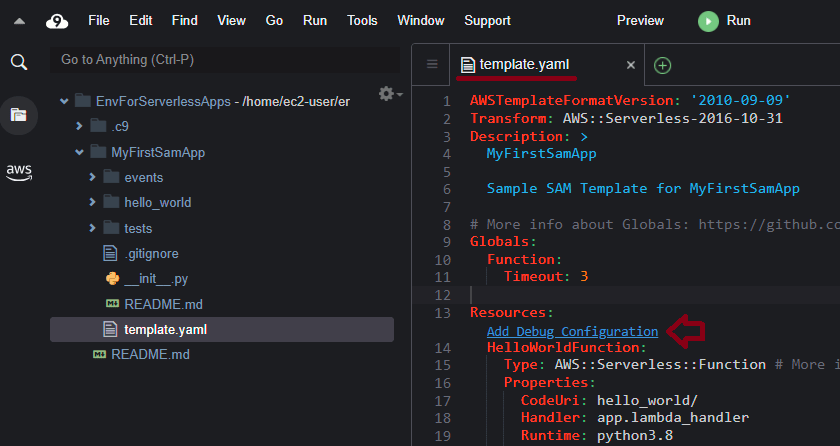
Task: Open the Environment file tree panel icon
Action: point(19,115)
